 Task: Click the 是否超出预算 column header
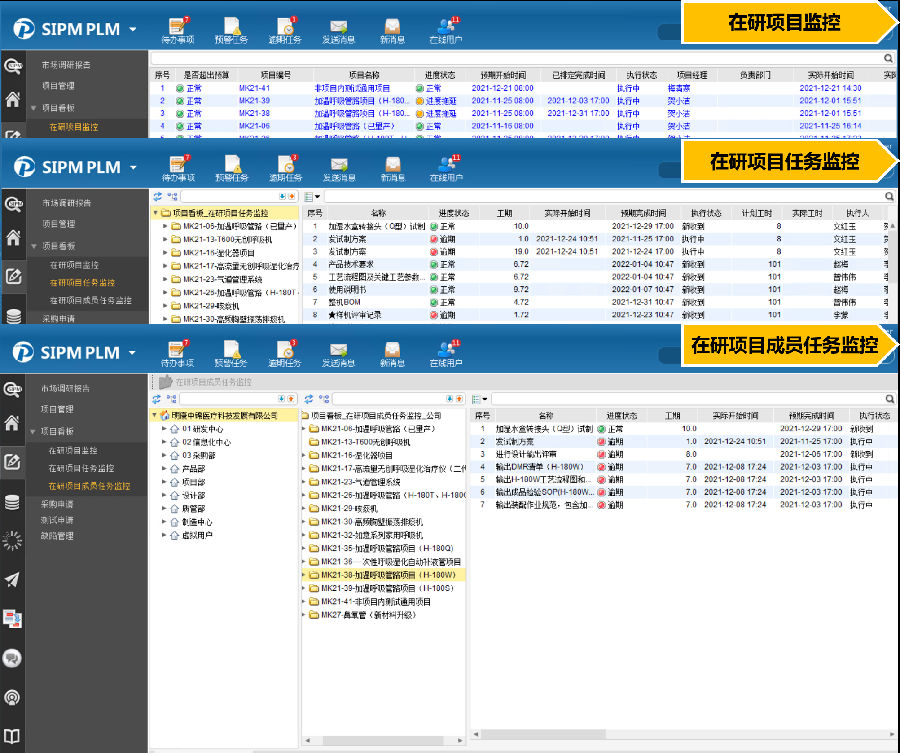[x=205, y=75]
